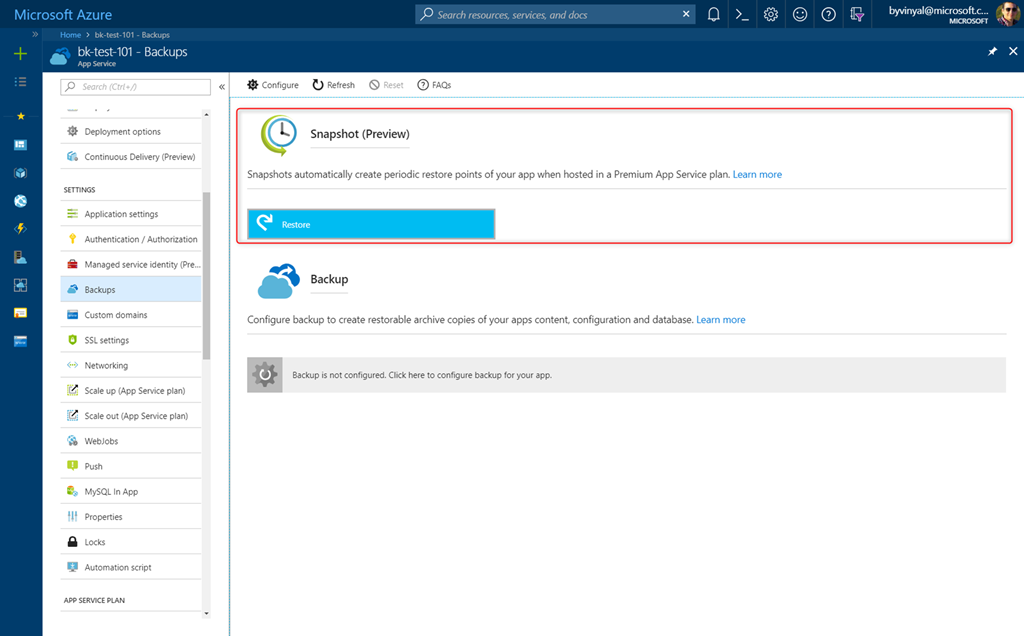Open the notifications bell icon
The image size is (1024, 636).
coord(713,15)
